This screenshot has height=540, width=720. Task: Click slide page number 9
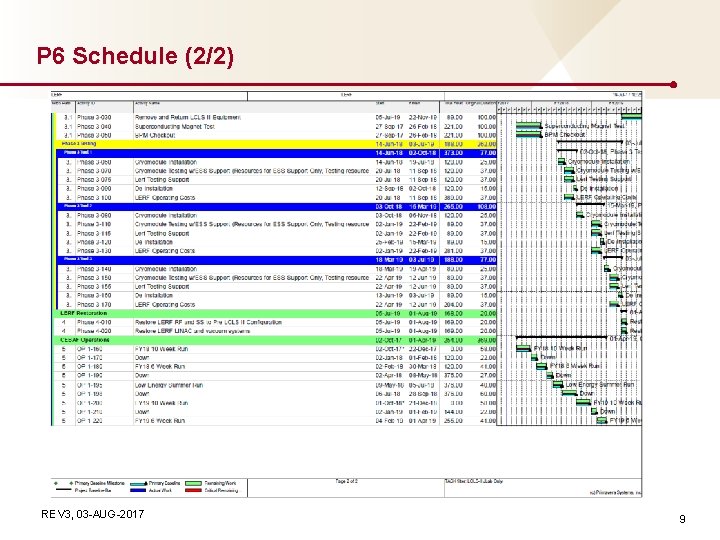(x=682, y=519)
